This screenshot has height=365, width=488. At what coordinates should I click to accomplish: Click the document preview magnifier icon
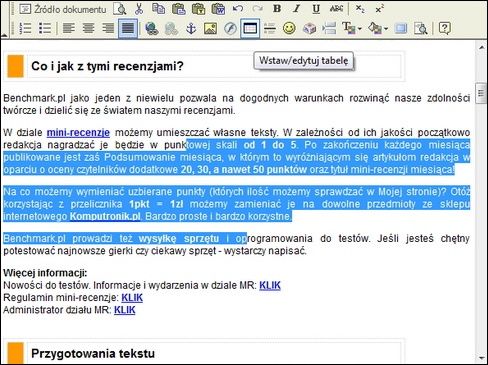[x=119, y=9]
